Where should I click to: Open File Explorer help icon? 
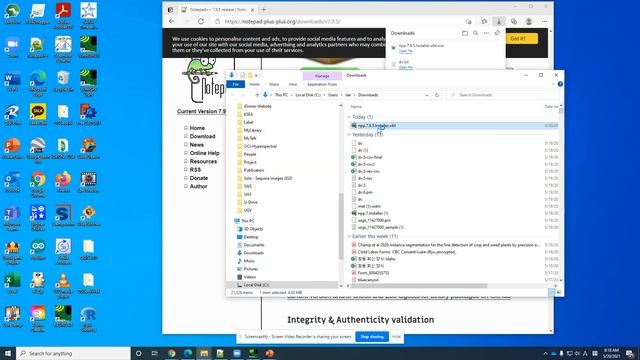coord(560,84)
